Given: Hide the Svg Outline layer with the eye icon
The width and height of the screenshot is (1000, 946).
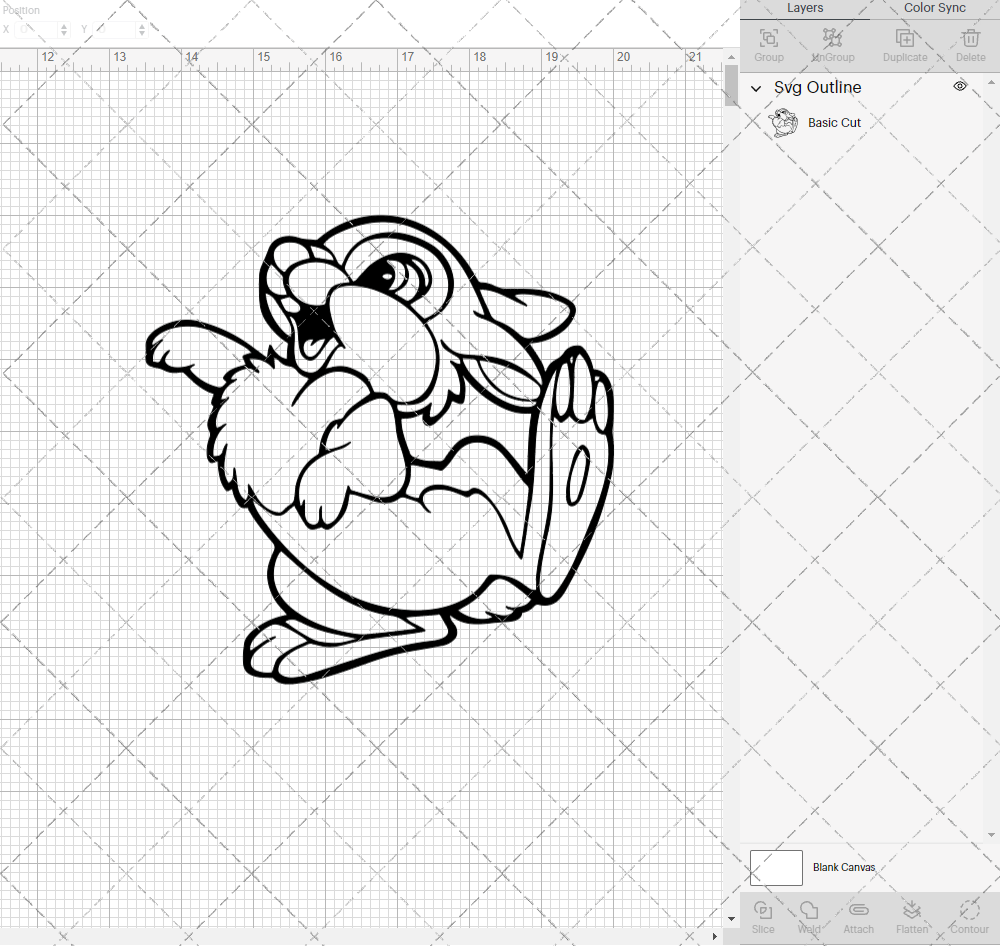Looking at the screenshot, I should point(960,86).
